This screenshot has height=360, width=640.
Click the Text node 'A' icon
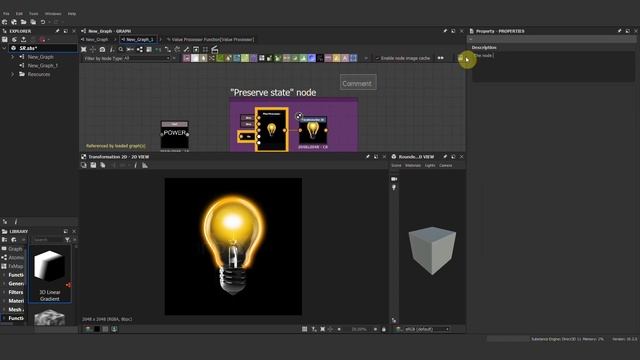(345, 58)
